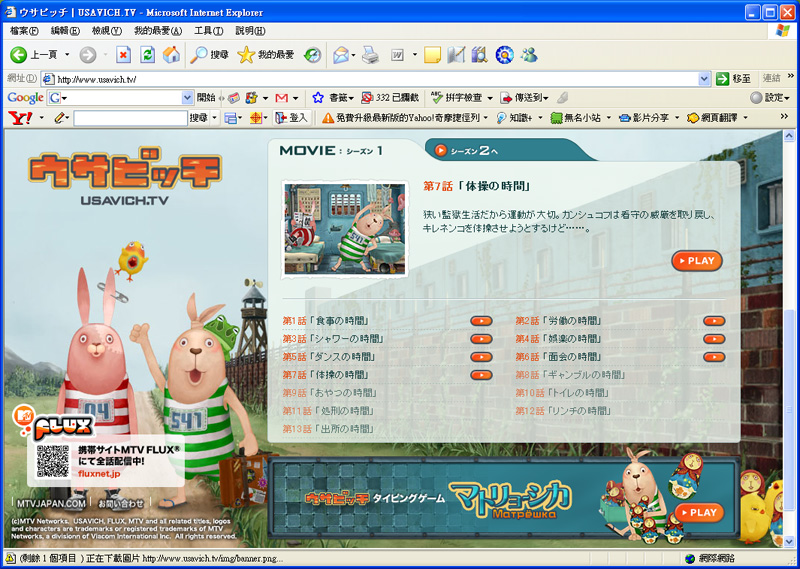Click the Gmail M icon in Google toolbar

point(282,97)
